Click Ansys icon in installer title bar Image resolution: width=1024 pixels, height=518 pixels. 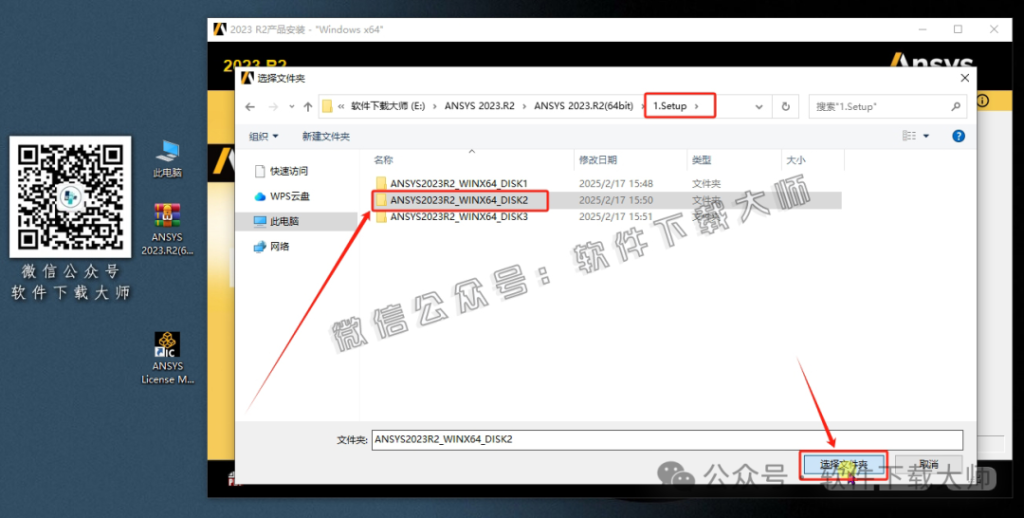pyautogui.click(x=219, y=29)
